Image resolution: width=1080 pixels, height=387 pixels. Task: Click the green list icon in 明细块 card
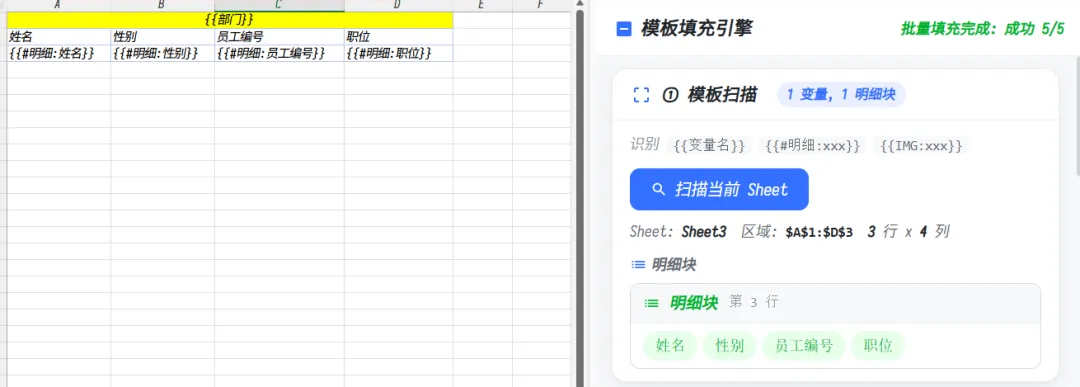click(651, 303)
